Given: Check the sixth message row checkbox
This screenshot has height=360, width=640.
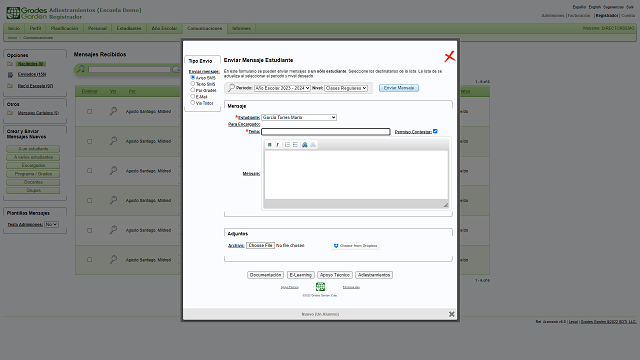Looking at the screenshot, I should (x=89, y=260).
